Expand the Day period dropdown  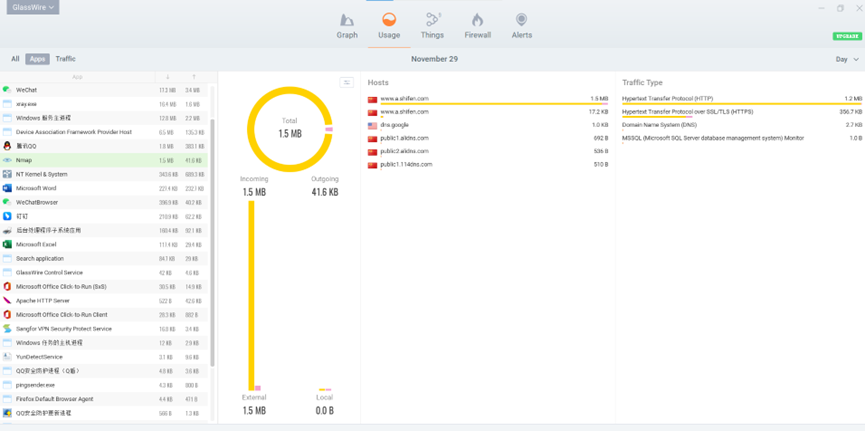[847, 59]
